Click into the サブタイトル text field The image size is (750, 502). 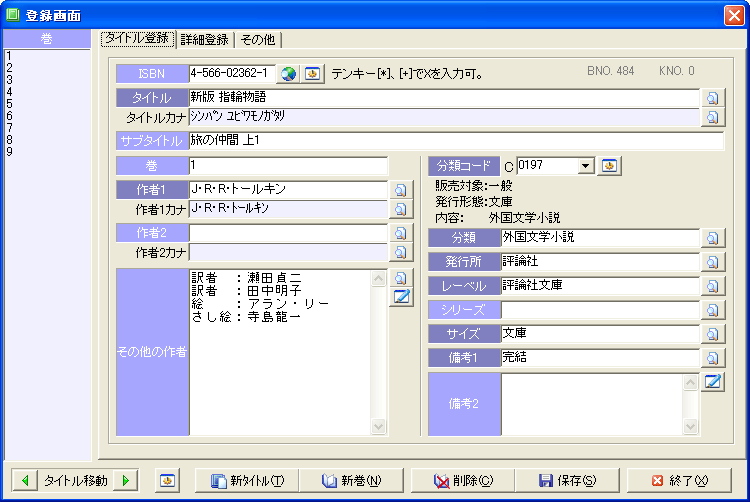point(442,140)
